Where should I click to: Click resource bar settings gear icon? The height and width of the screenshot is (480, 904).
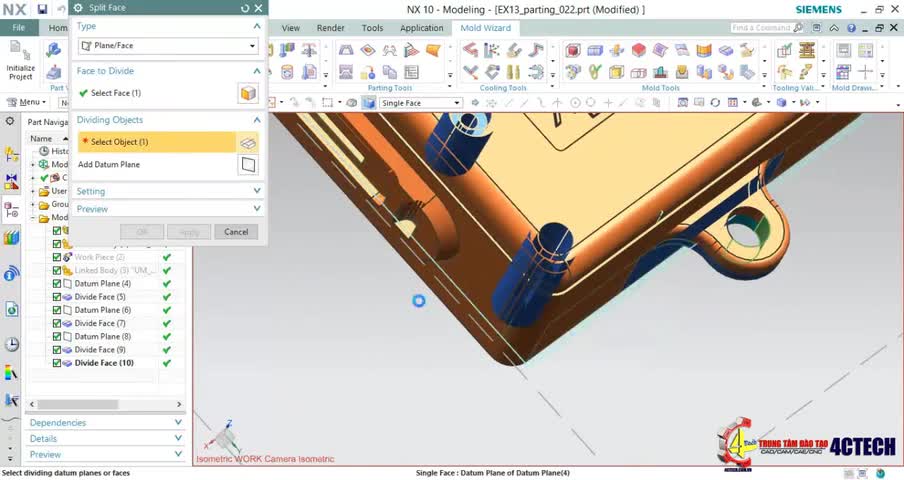10,121
